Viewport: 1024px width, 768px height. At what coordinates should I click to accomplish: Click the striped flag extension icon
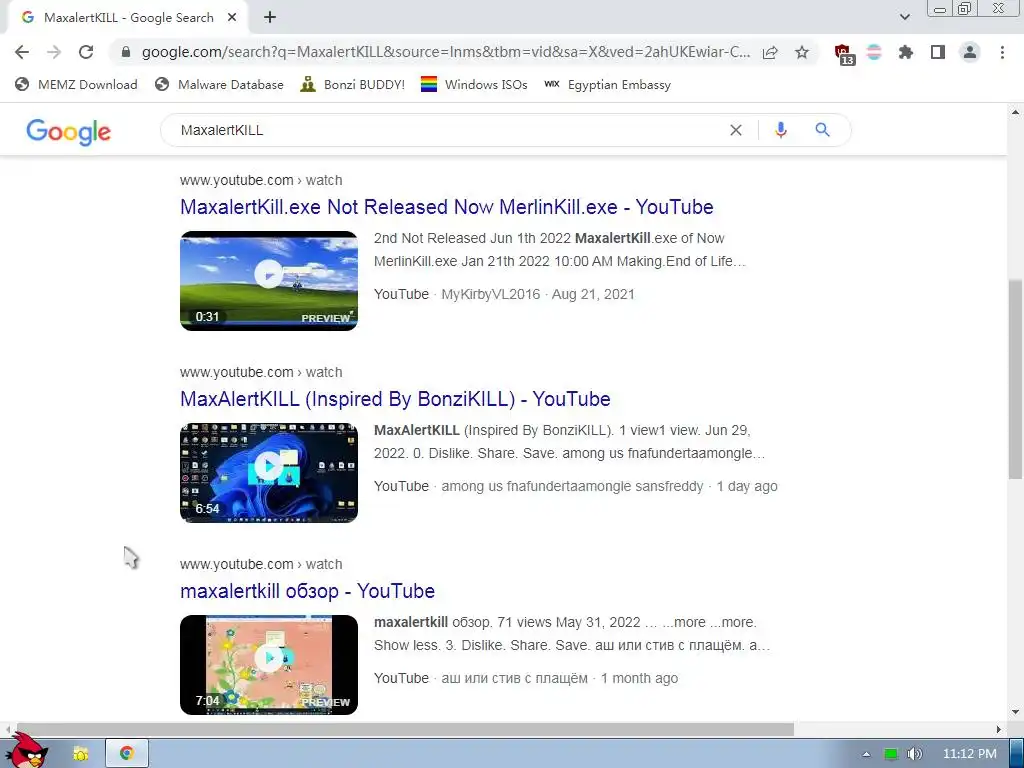tap(874, 52)
